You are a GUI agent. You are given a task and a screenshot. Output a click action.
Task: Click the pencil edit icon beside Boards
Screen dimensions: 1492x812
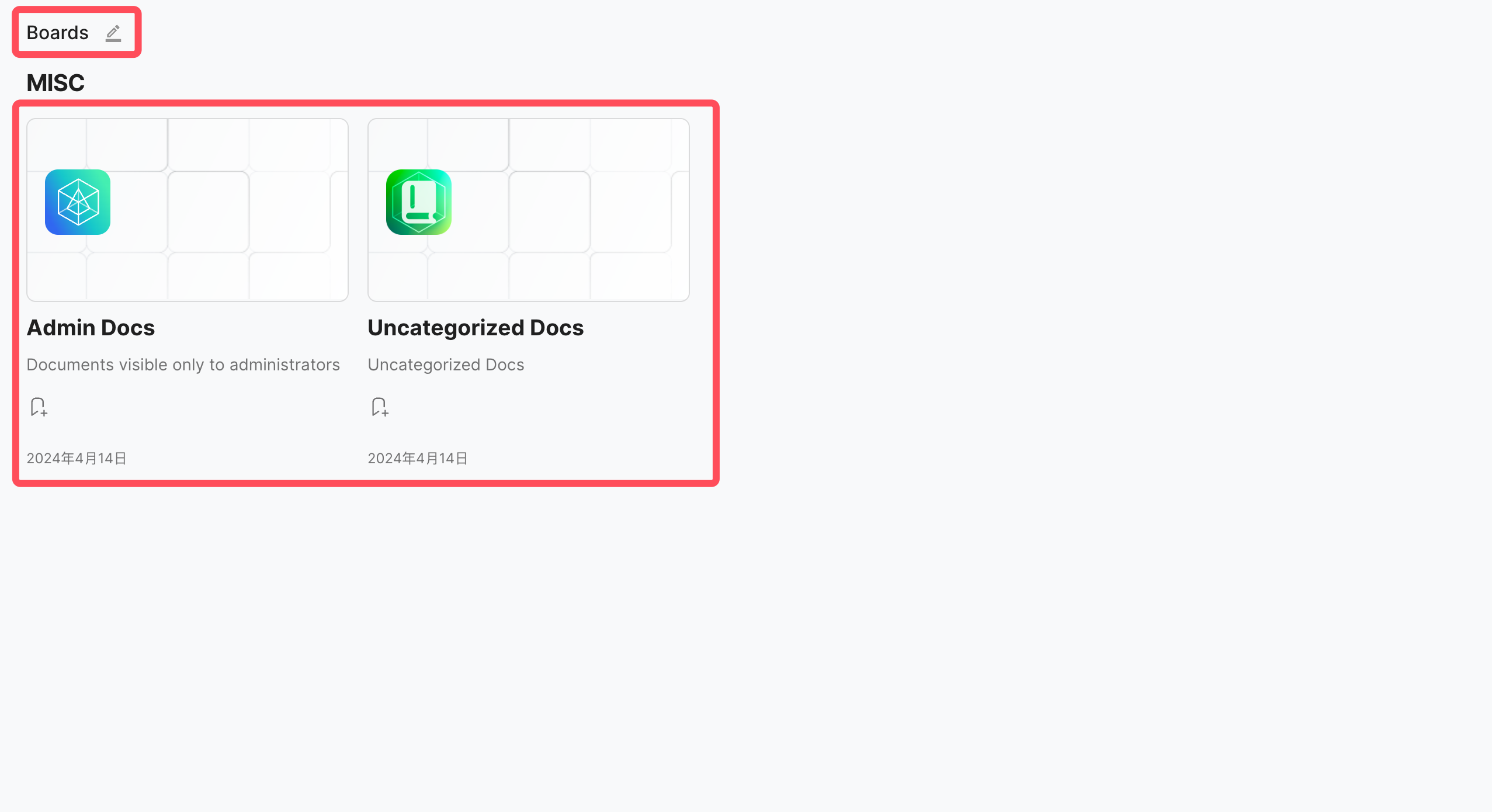(113, 33)
